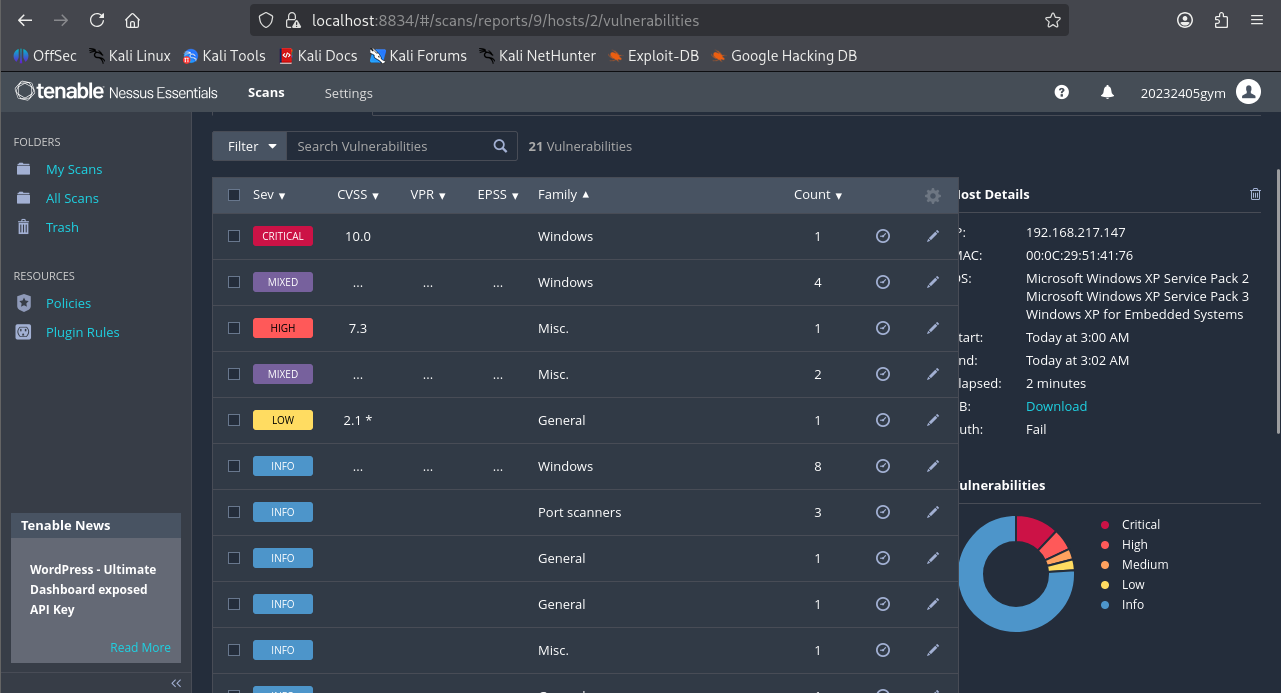This screenshot has height=693, width=1281.
Task: Check the CRITICAL Windows row checkbox
Action: point(234,236)
